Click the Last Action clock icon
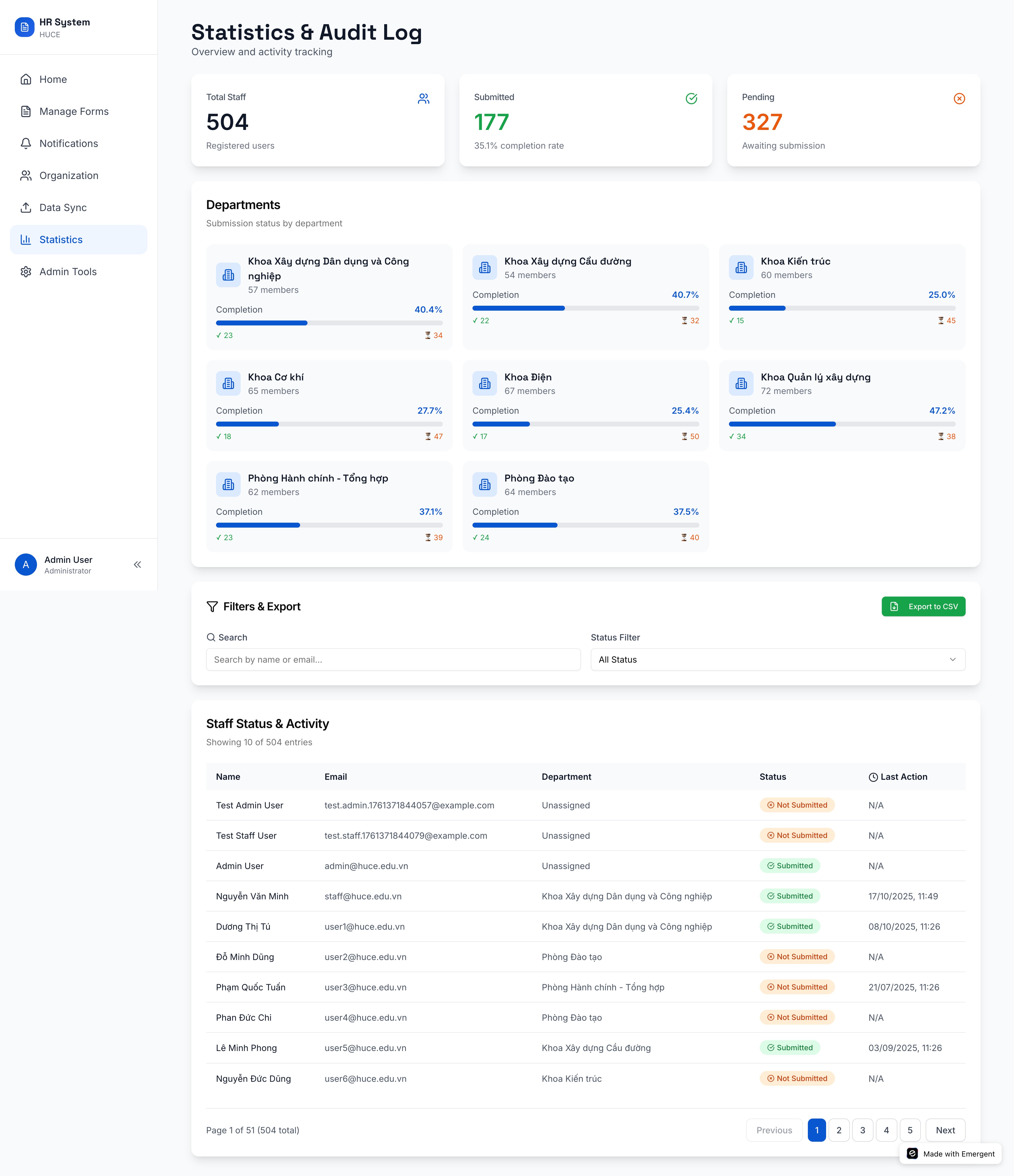Viewport: 1014px width, 1176px height. point(873,777)
